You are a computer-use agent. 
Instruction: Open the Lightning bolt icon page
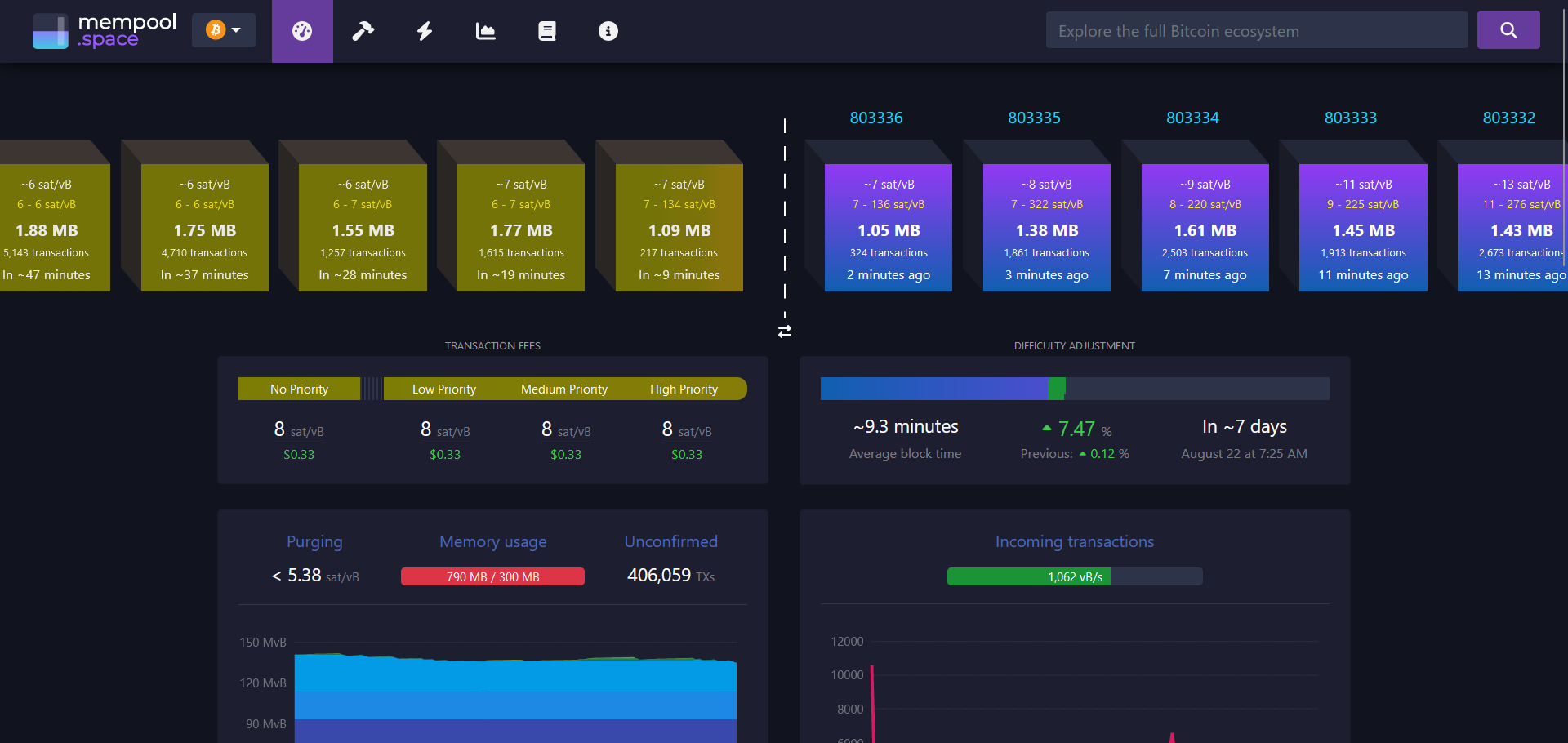click(425, 31)
